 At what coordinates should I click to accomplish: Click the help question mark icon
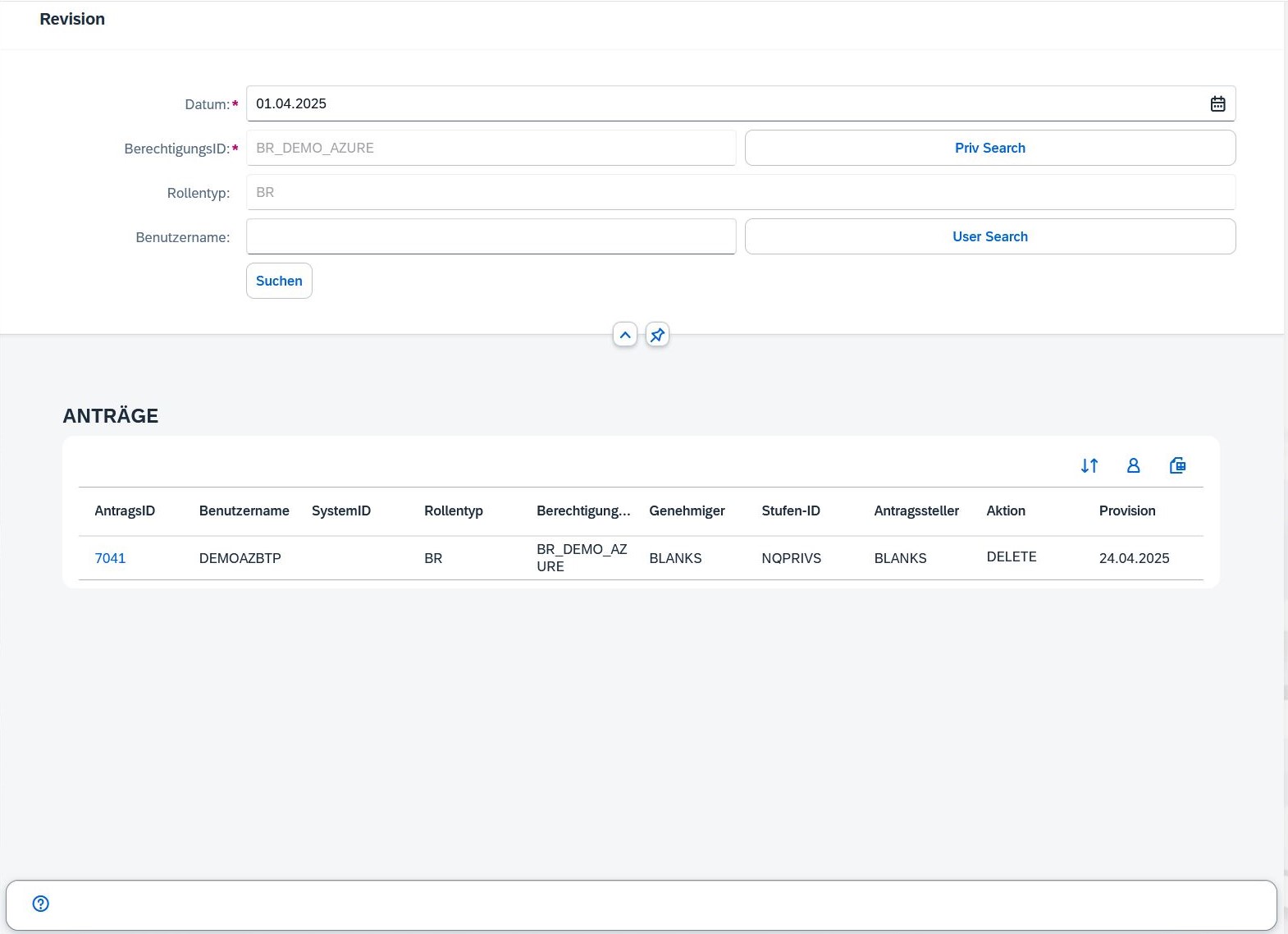(x=41, y=904)
